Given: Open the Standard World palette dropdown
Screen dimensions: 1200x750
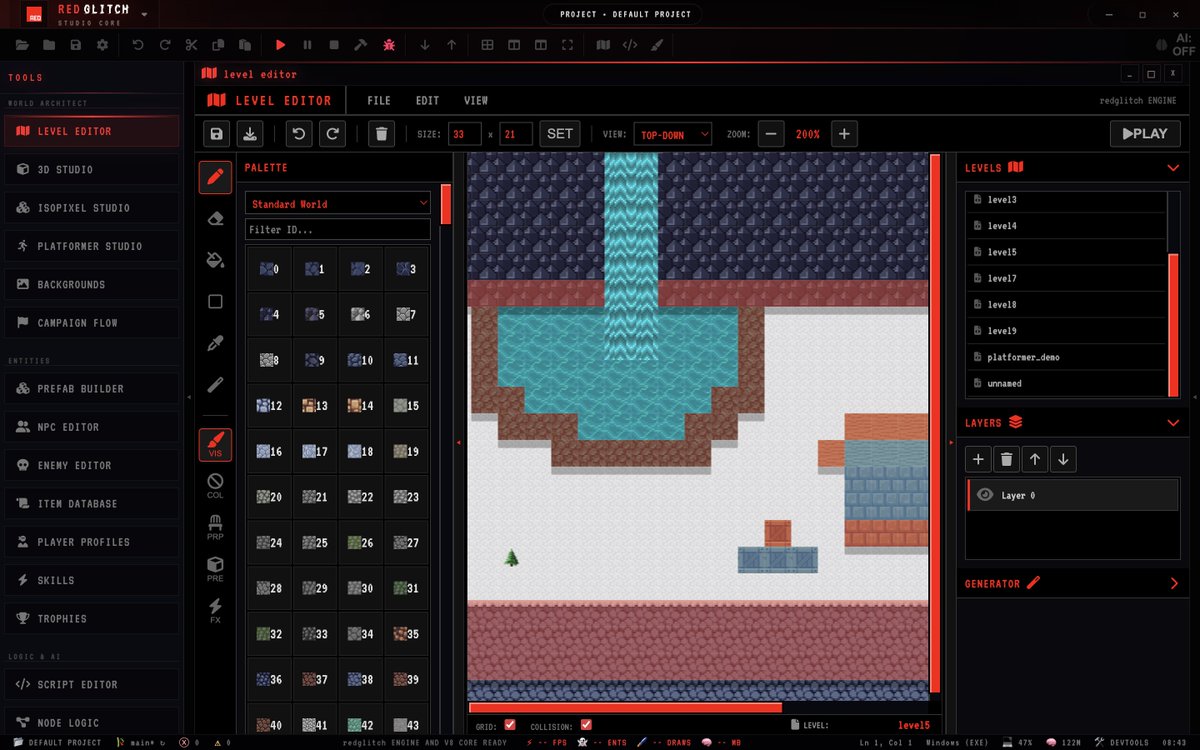Looking at the screenshot, I should [x=338, y=203].
